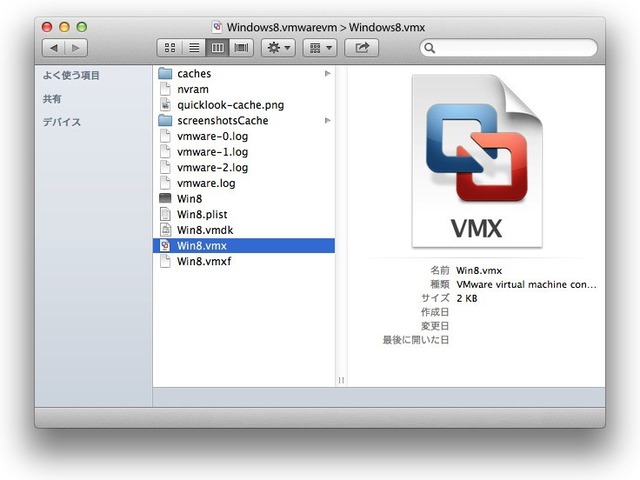Click the window title Windows8.vmx text
This screenshot has width=640, height=480.
click(x=387, y=27)
